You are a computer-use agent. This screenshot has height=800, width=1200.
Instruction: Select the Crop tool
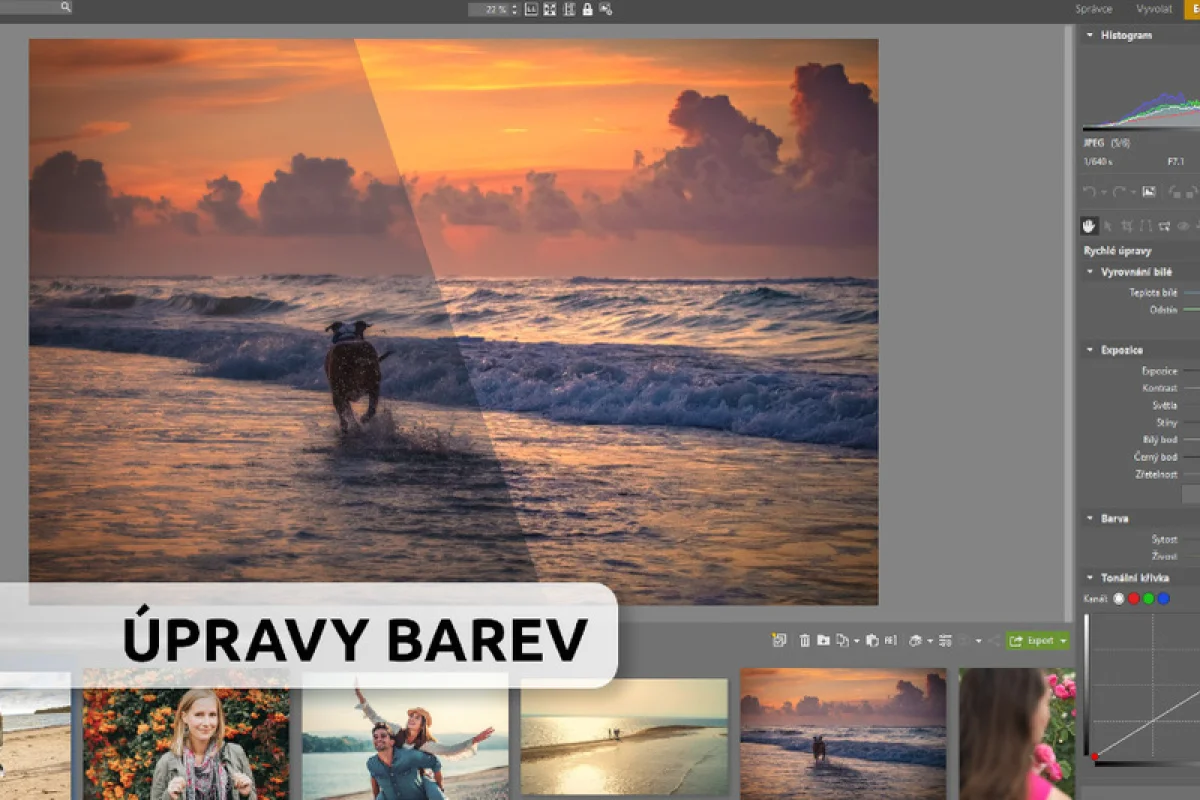point(1127,226)
